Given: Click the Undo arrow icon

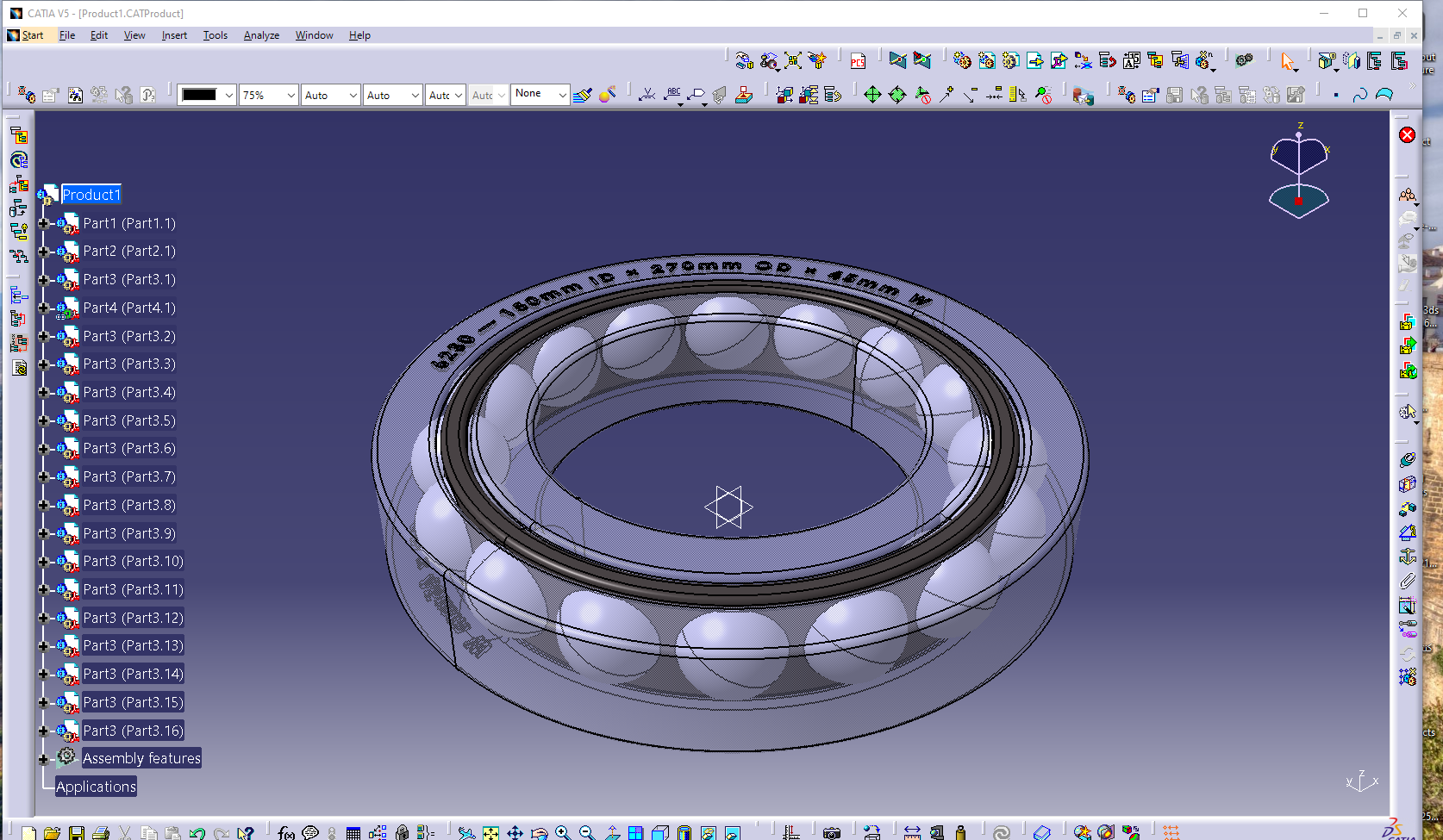Looking at the screenshot, I should [197, 833].
